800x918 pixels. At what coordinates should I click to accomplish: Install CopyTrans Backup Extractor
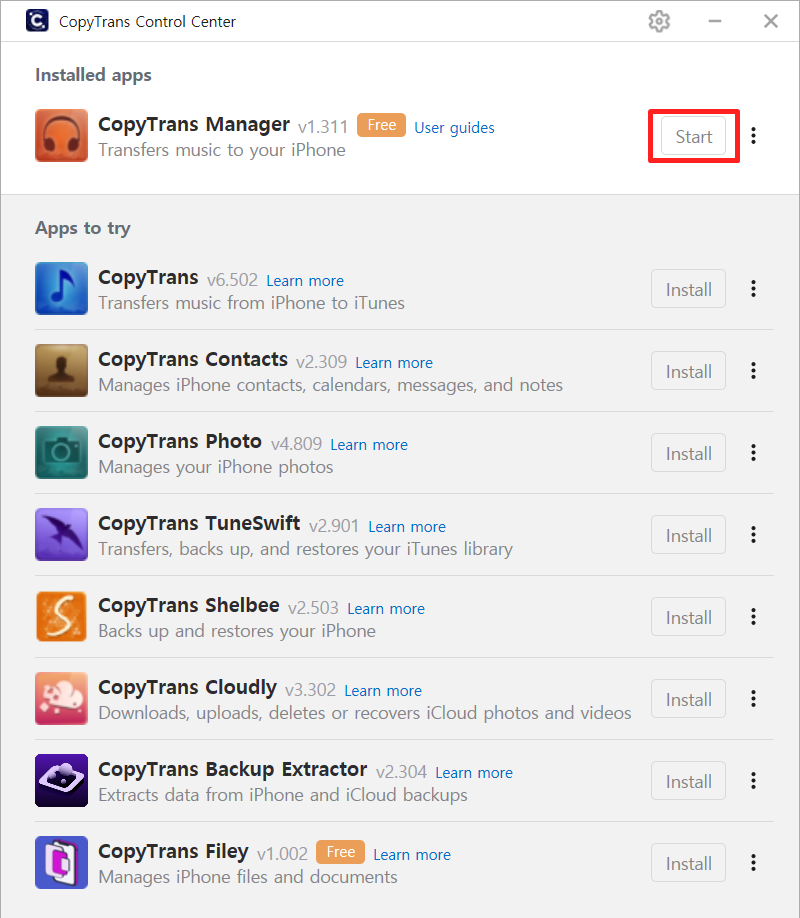tap(688, 780)
